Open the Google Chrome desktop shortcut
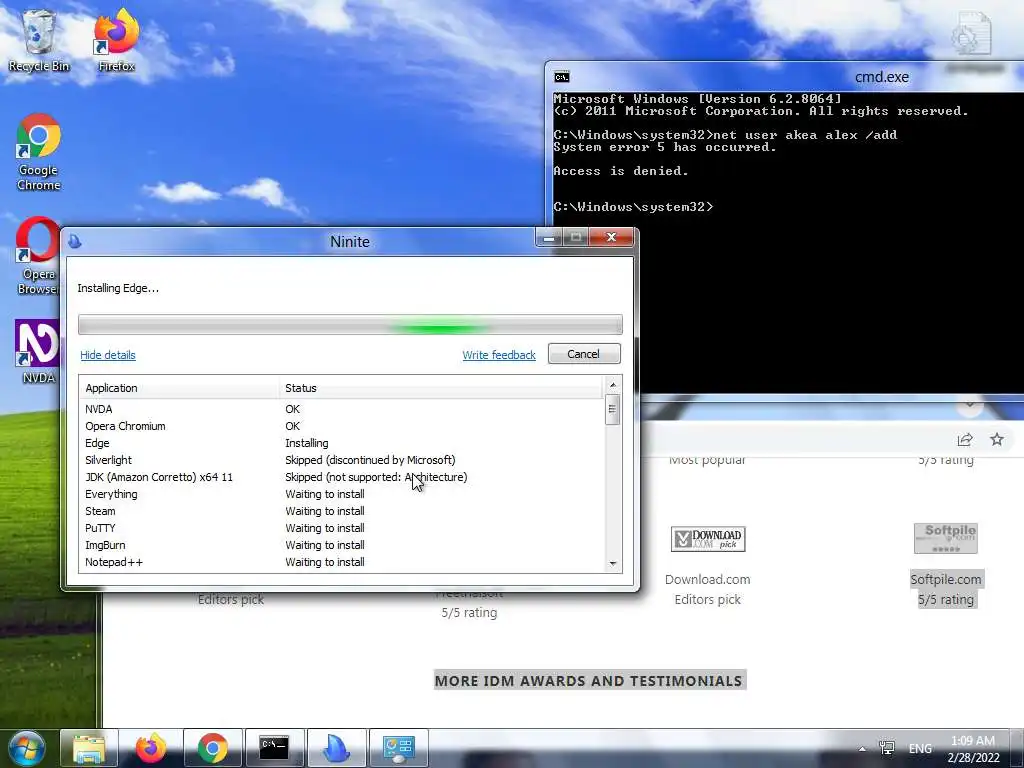 (39, 152)
